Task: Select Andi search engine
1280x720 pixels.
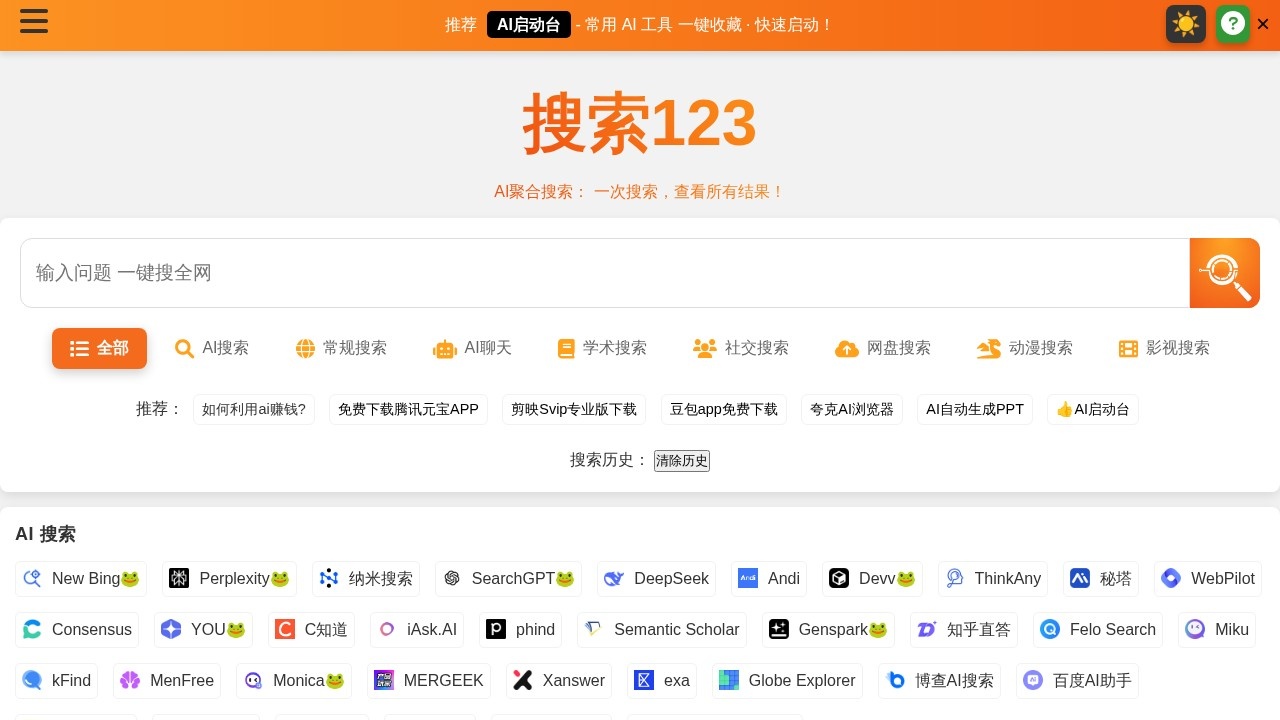Action: tap(769, 578)
